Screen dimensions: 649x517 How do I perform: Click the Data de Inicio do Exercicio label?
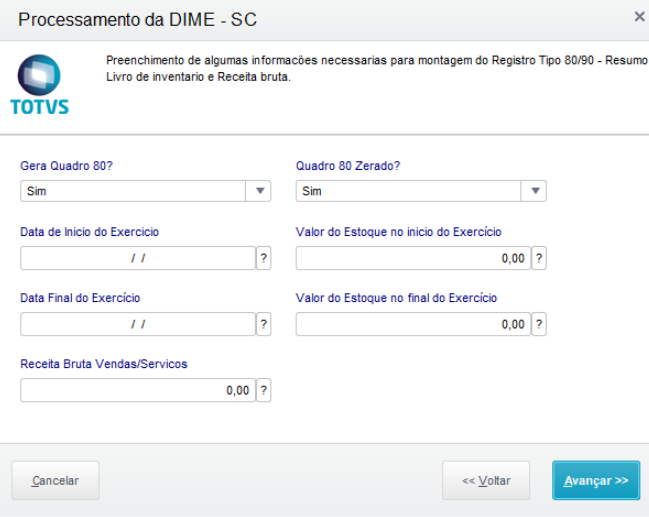[x=89, y=232]
